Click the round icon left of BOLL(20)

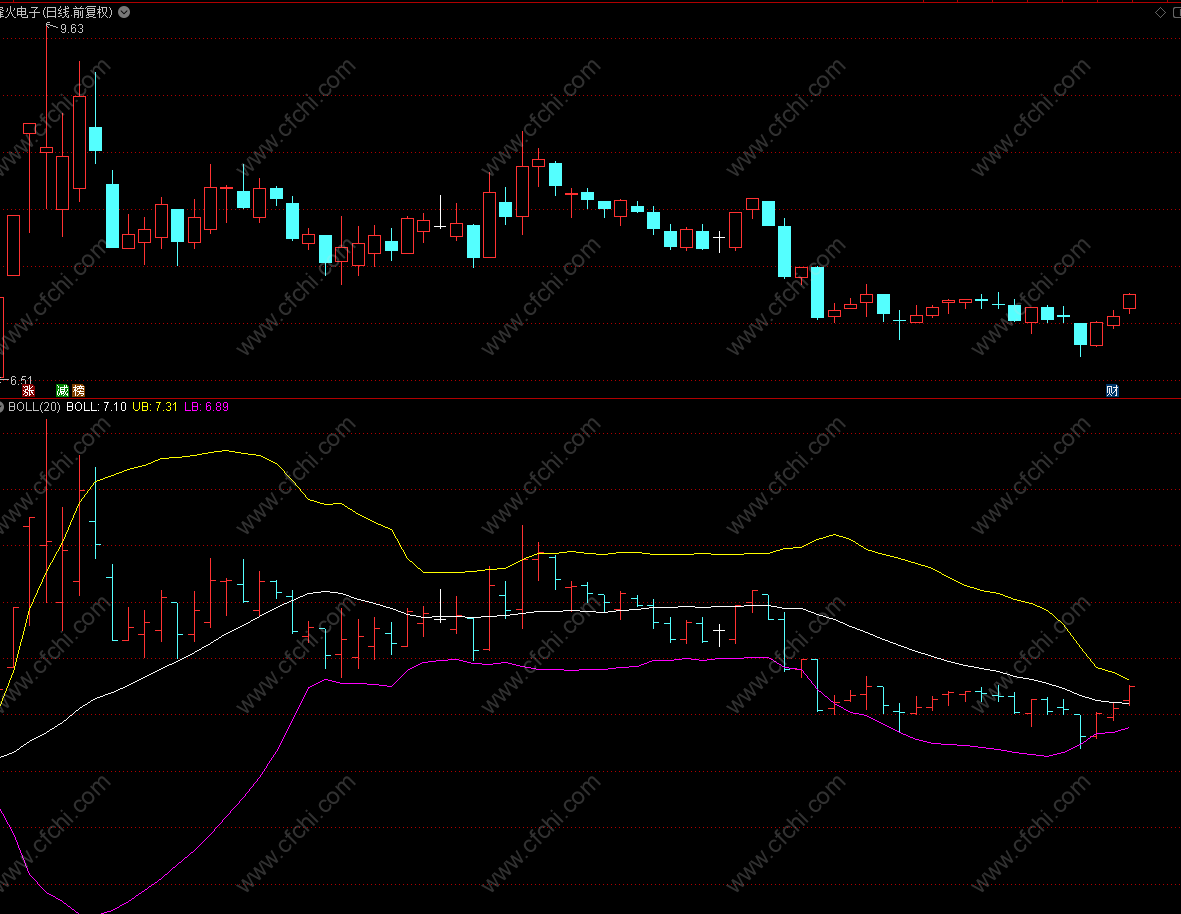[x=2, y=407]
